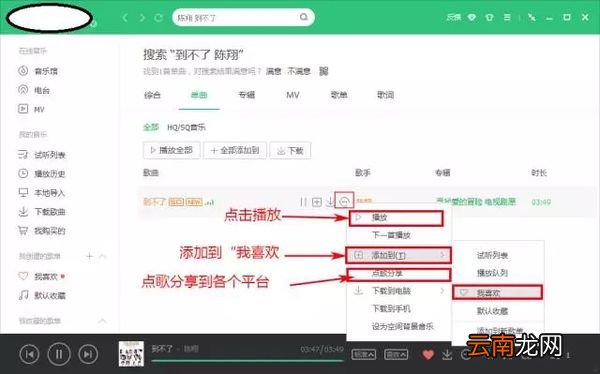Pause from the song row's pause icon
Viewport: 600px width, 374px height.
(x=303, y=202)
